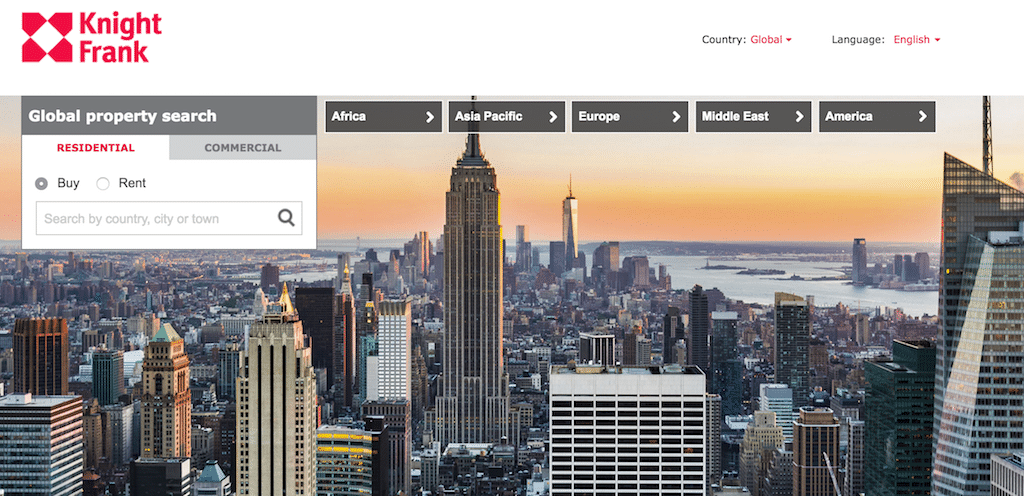The width and height of the screenshot is (1024, 496).
Task: Switch to the Commercial tab
Action: pos(243,148)
